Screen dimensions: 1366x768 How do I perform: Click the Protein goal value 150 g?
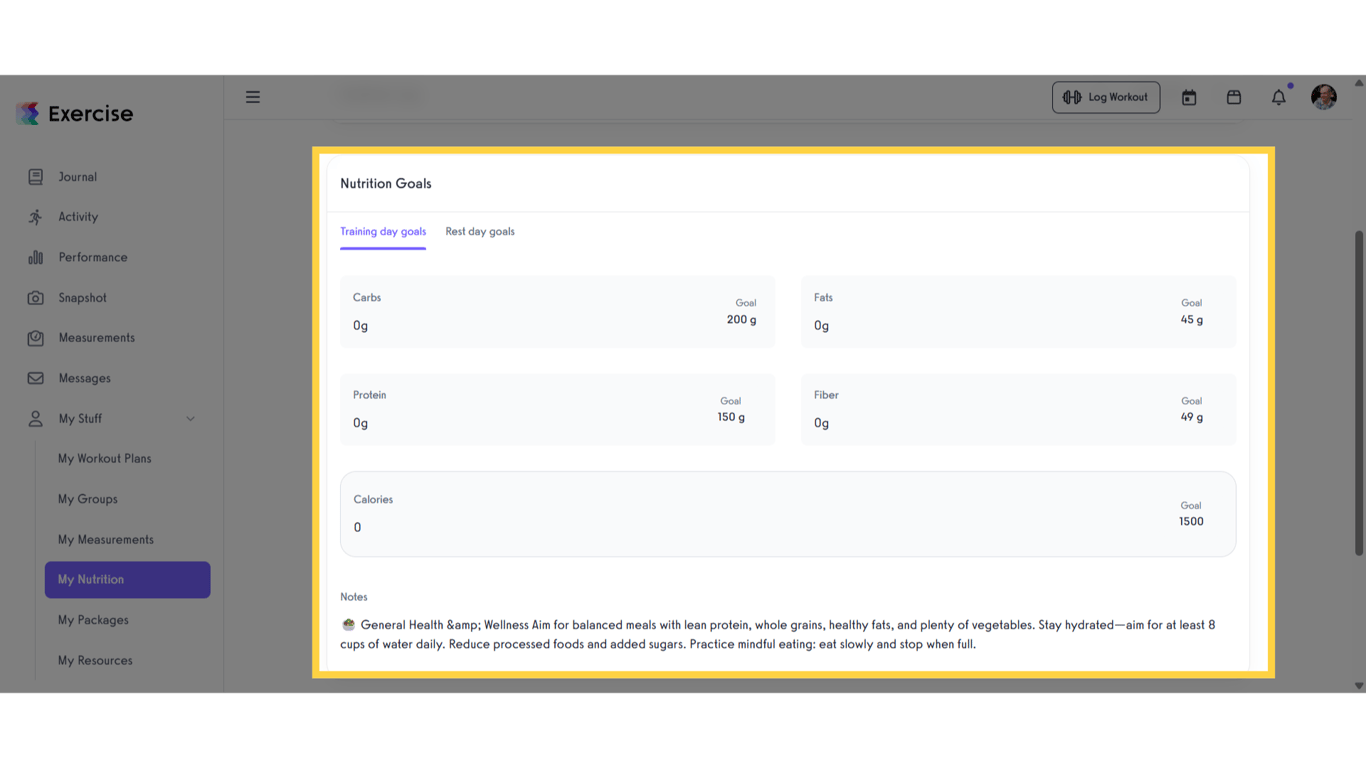[x=731, y=417]
